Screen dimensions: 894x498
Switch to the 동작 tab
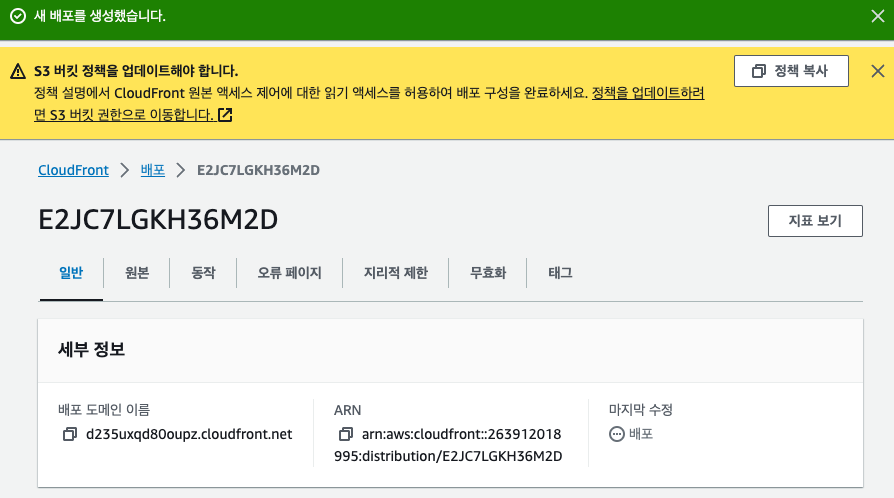click(x=203, y=273)
